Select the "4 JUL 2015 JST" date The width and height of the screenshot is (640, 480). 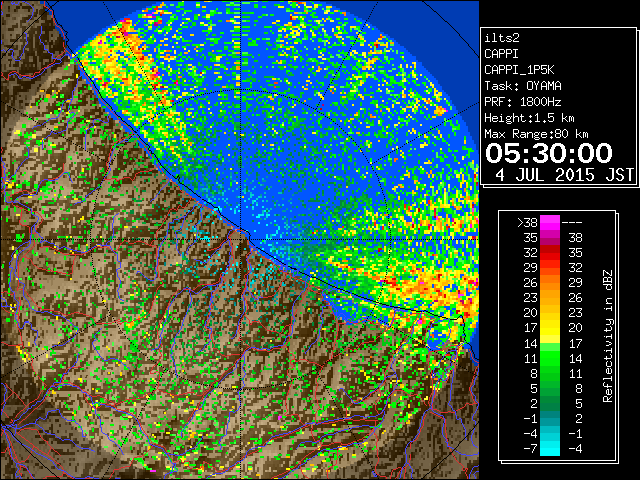(565, 175)
